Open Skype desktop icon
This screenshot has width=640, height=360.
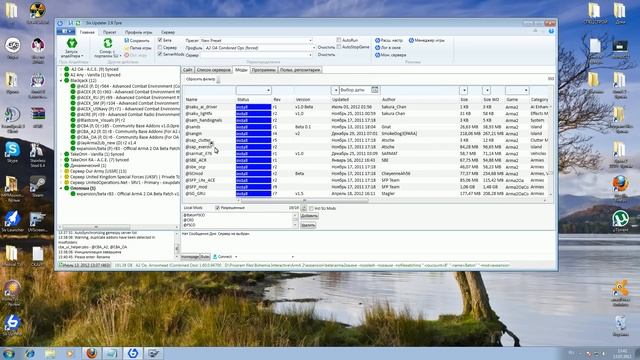pyautogui.click(x=12, y=152)
